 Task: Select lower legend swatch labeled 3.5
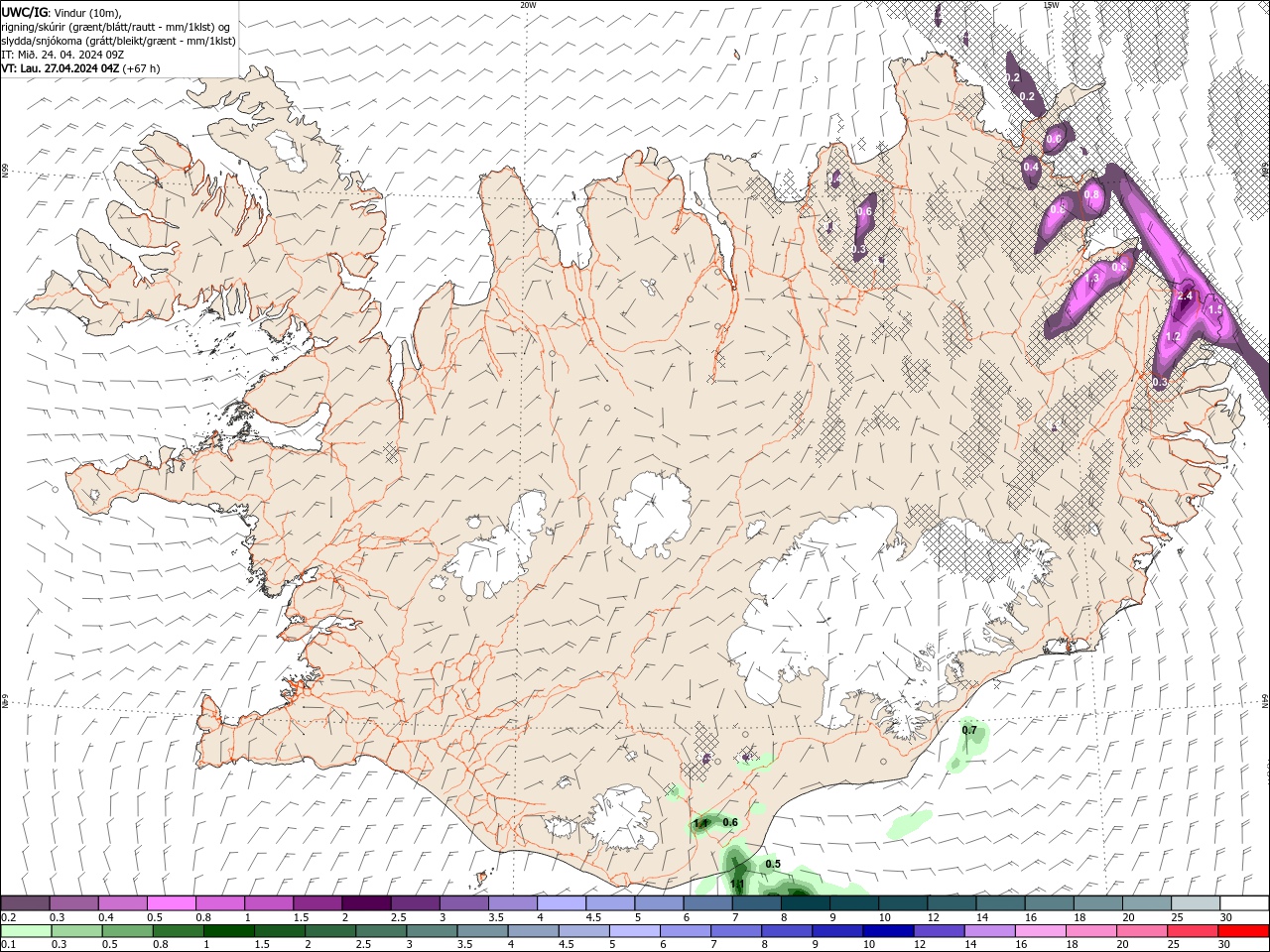(482, 931)
